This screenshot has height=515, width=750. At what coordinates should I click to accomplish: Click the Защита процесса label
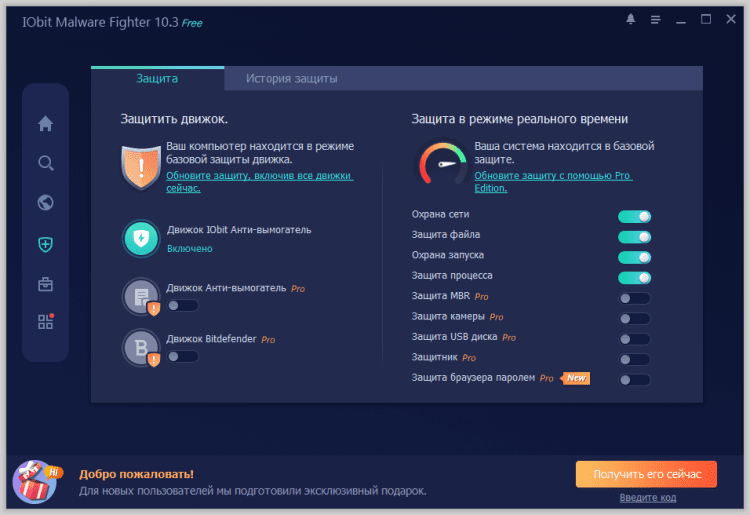pyautogui.click(x=452, y=275)
